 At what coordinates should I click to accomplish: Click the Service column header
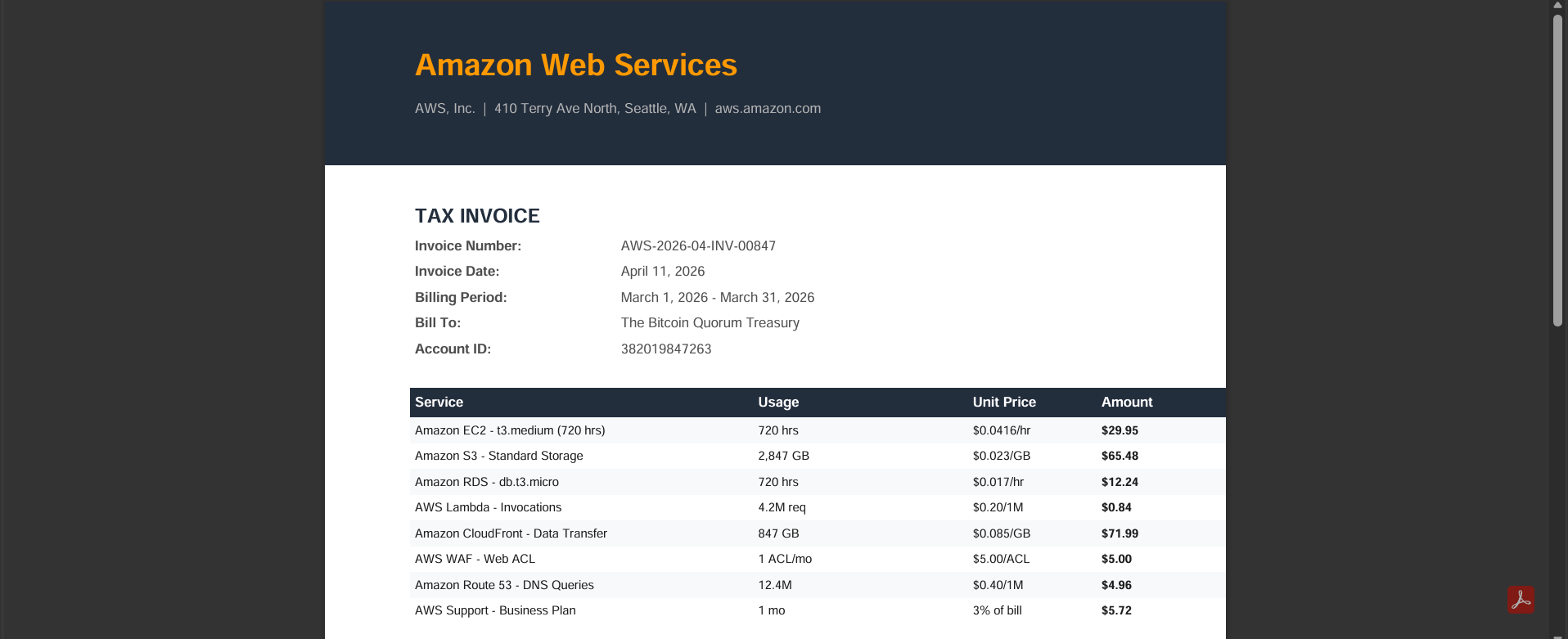(439, 403)
